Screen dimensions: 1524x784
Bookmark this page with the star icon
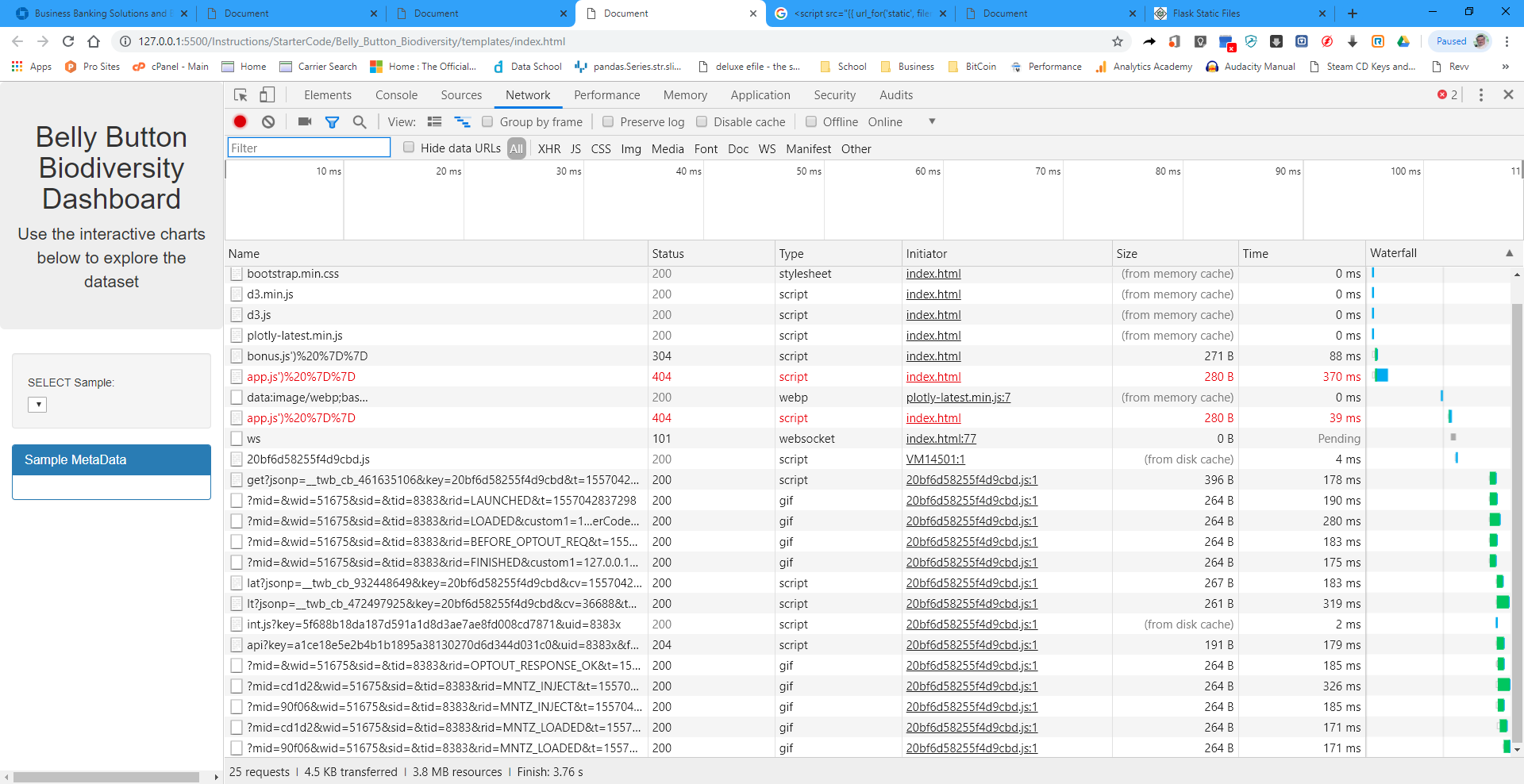[1118, 41]
